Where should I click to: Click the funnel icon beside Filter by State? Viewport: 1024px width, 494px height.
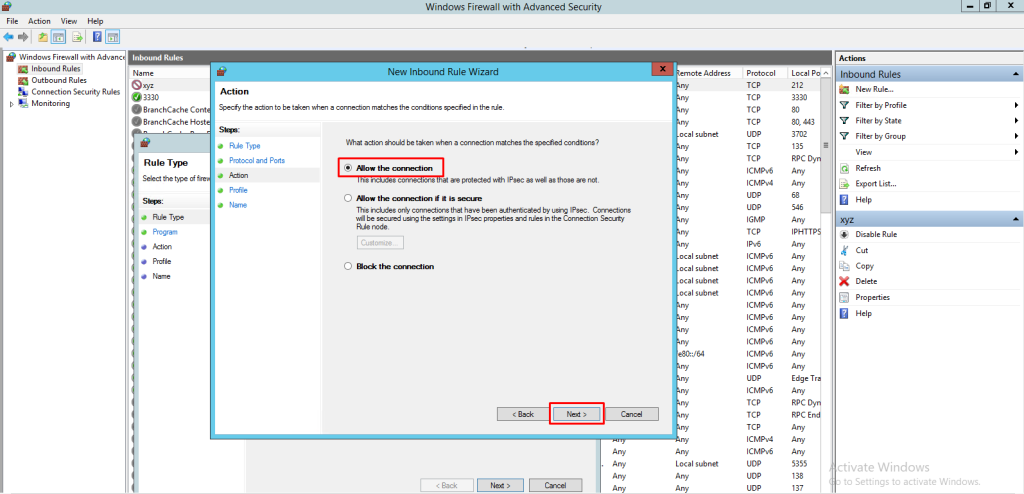[844, 121]
